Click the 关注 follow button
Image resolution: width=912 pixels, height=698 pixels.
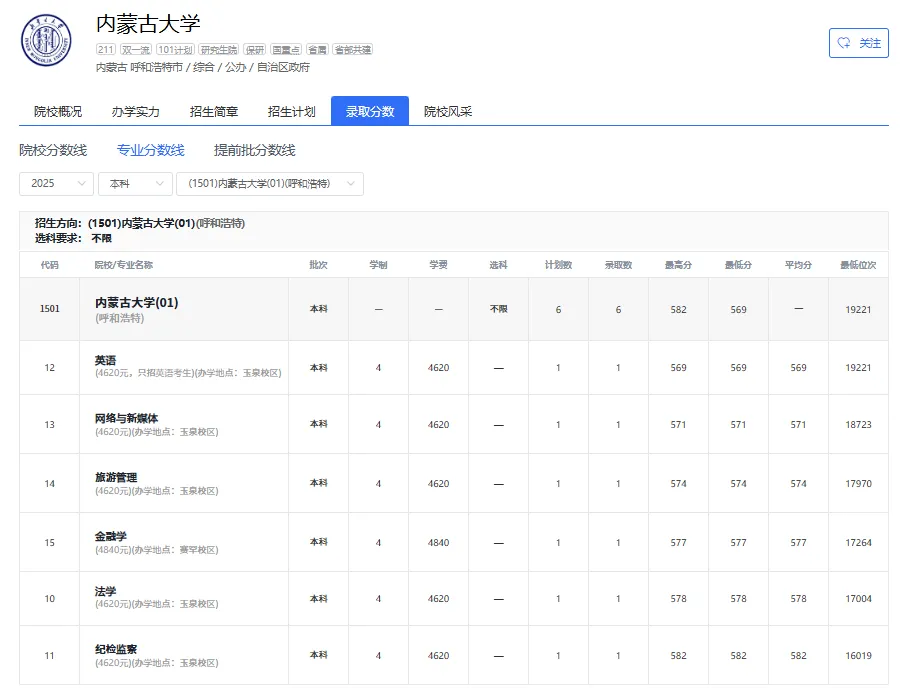858,43
